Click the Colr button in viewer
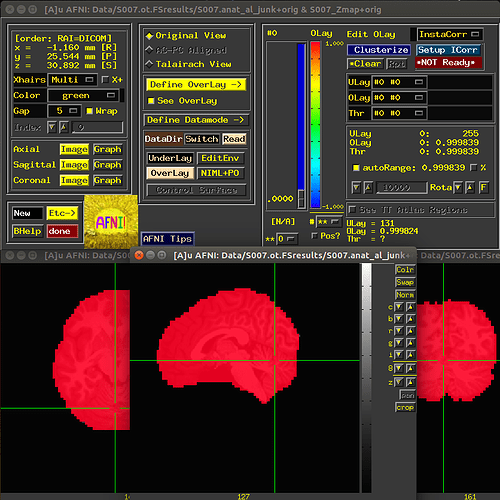 (x=405, y=269)
